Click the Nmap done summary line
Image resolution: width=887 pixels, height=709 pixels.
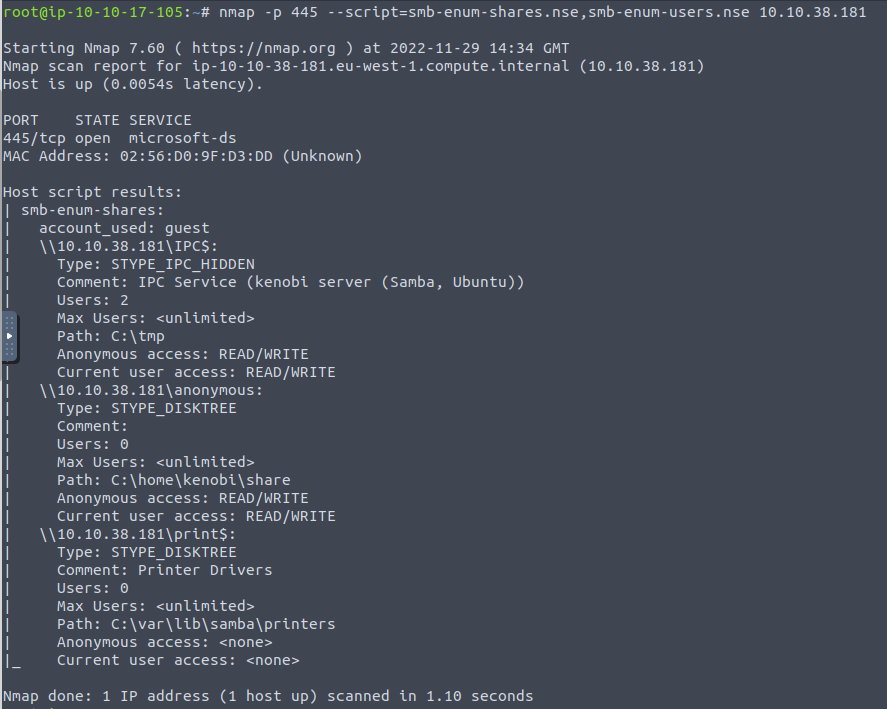click(x=268, y=697)
